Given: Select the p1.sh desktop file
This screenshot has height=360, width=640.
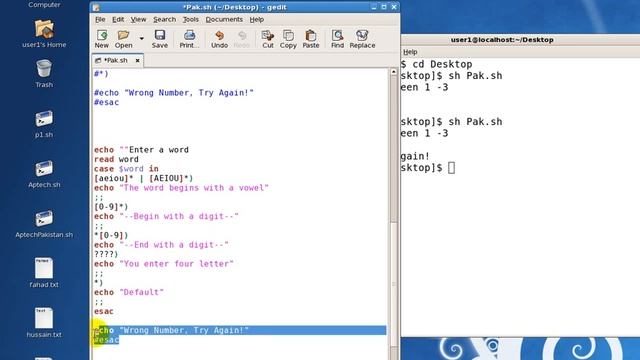Looking at the screenshot, I should 44,124.
